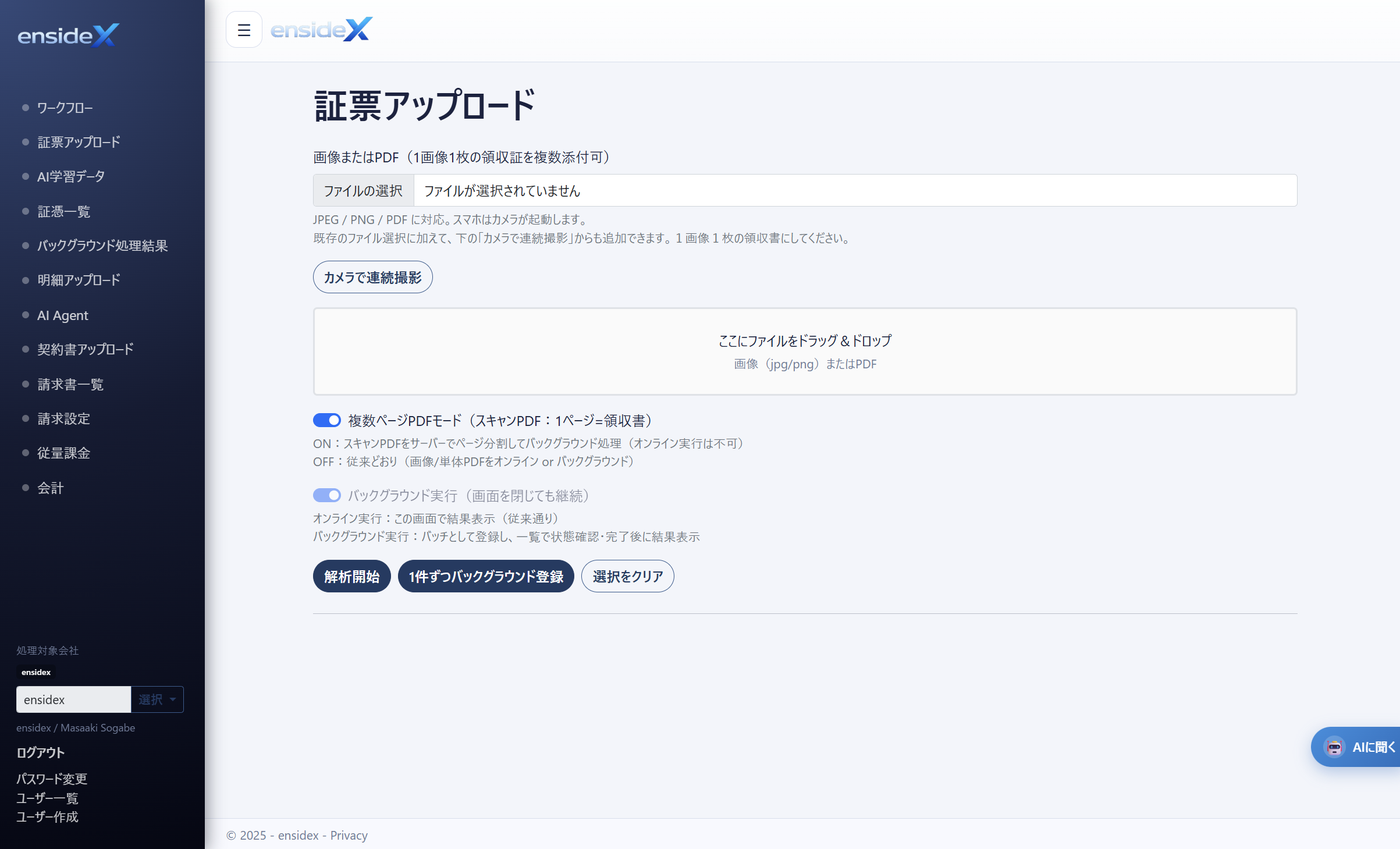Open 請求設定 menu item

[x=64, y=418]
